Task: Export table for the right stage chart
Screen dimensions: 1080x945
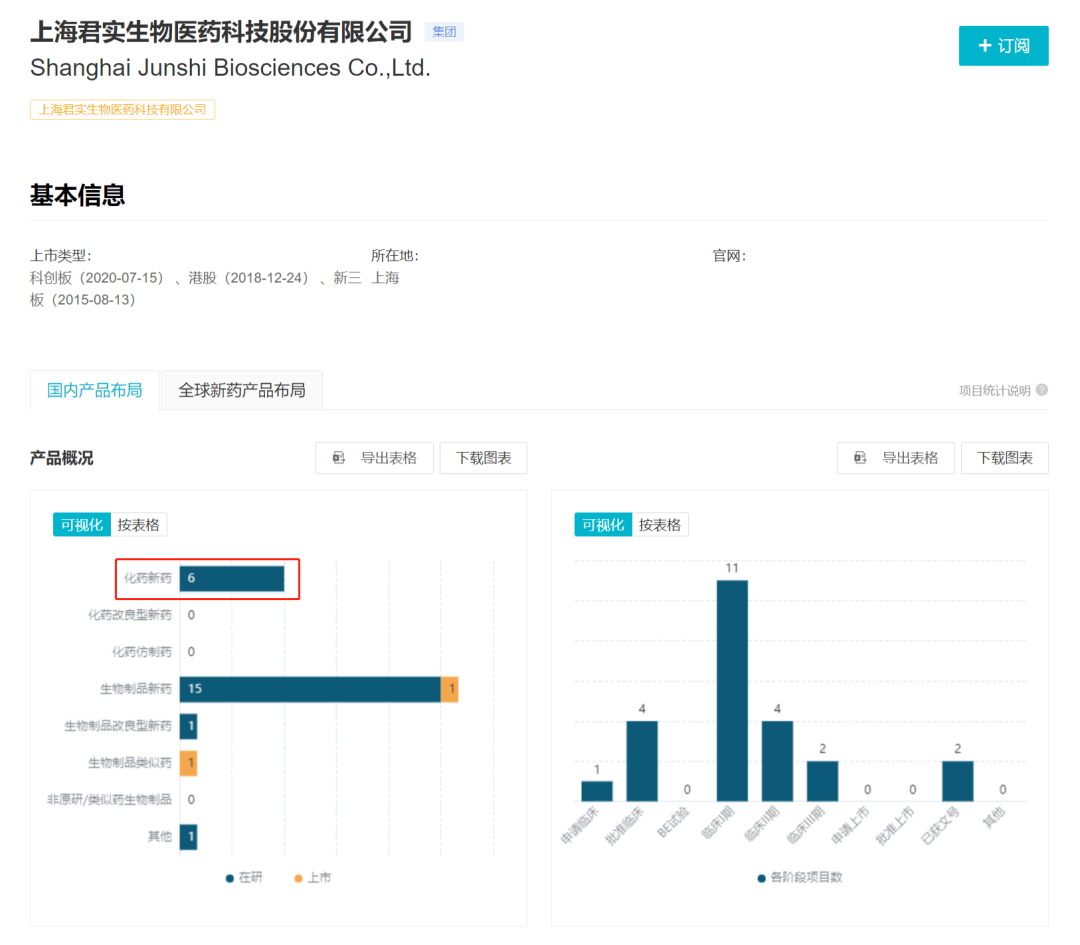Action: (x=895, y=458)
